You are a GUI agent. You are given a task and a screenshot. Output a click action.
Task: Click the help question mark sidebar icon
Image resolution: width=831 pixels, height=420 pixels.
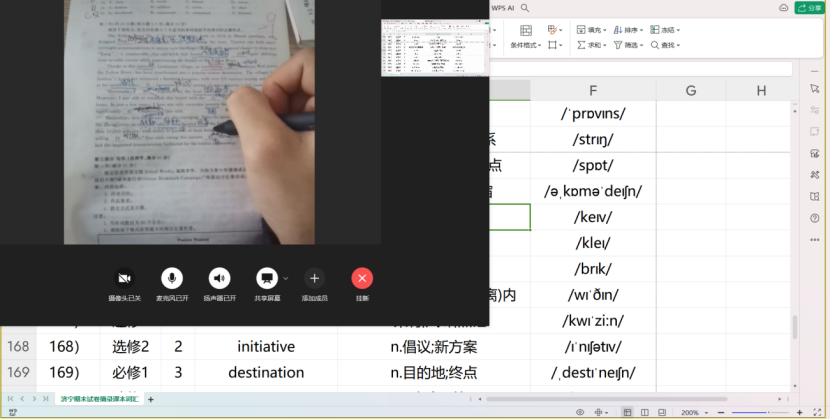pos(815,218)
